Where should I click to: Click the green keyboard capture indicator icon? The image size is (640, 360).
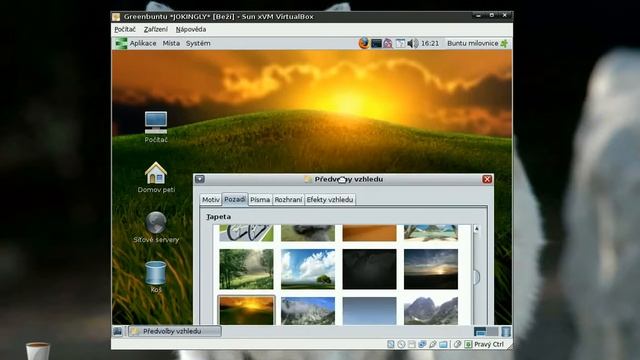point(468,344)
